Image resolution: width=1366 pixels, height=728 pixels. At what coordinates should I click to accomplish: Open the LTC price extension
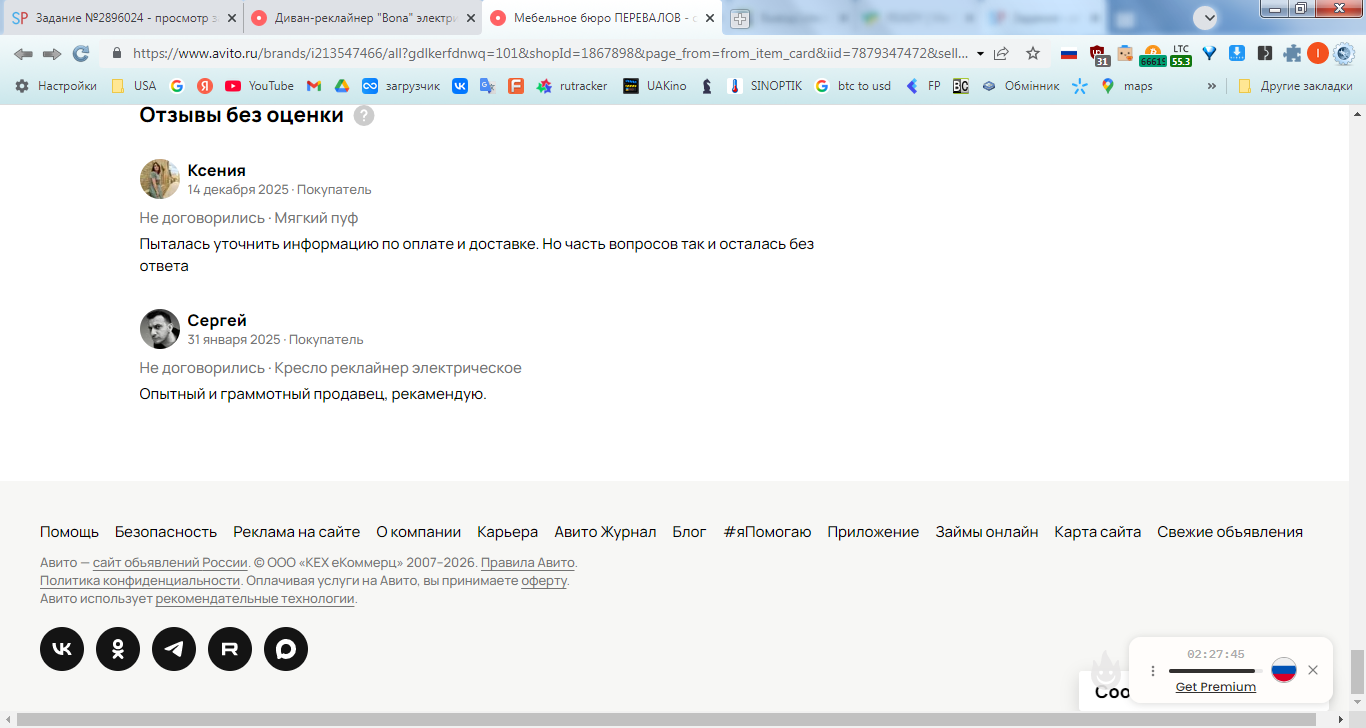click(x=1181, y=55)
